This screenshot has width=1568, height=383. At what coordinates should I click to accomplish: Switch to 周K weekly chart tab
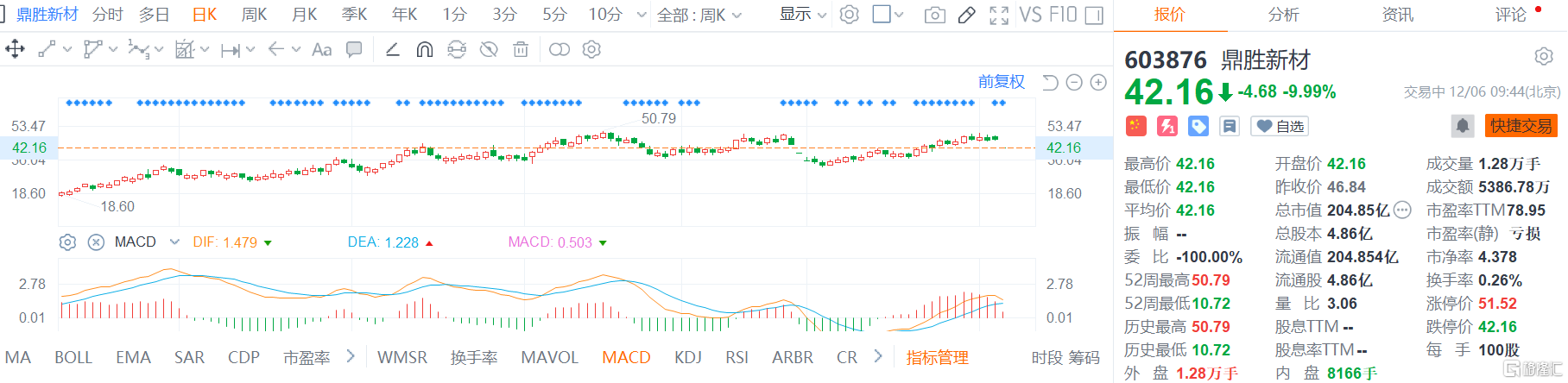255,15
